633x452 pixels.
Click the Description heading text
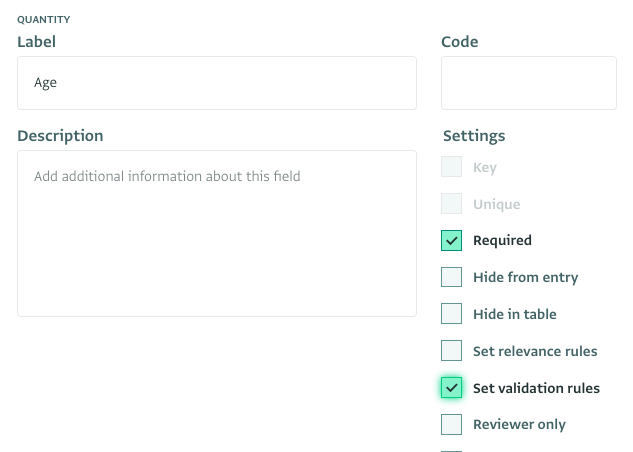tap(60, 136)
